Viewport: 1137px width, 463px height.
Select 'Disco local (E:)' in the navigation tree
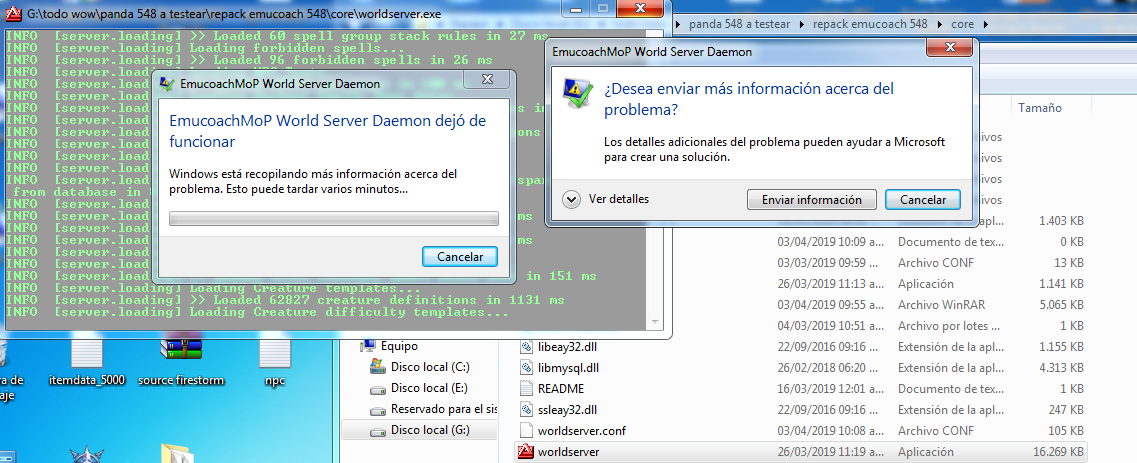[429, 388]
